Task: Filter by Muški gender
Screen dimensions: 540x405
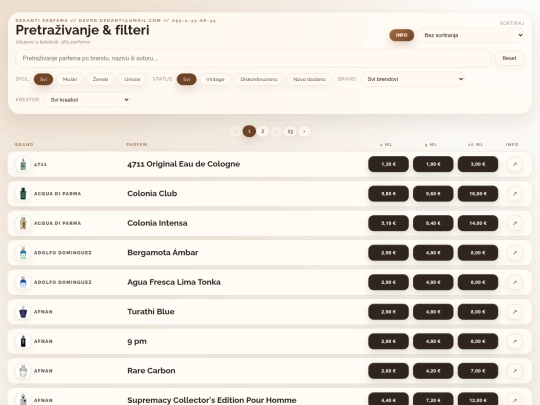Action: pos(70,79)
